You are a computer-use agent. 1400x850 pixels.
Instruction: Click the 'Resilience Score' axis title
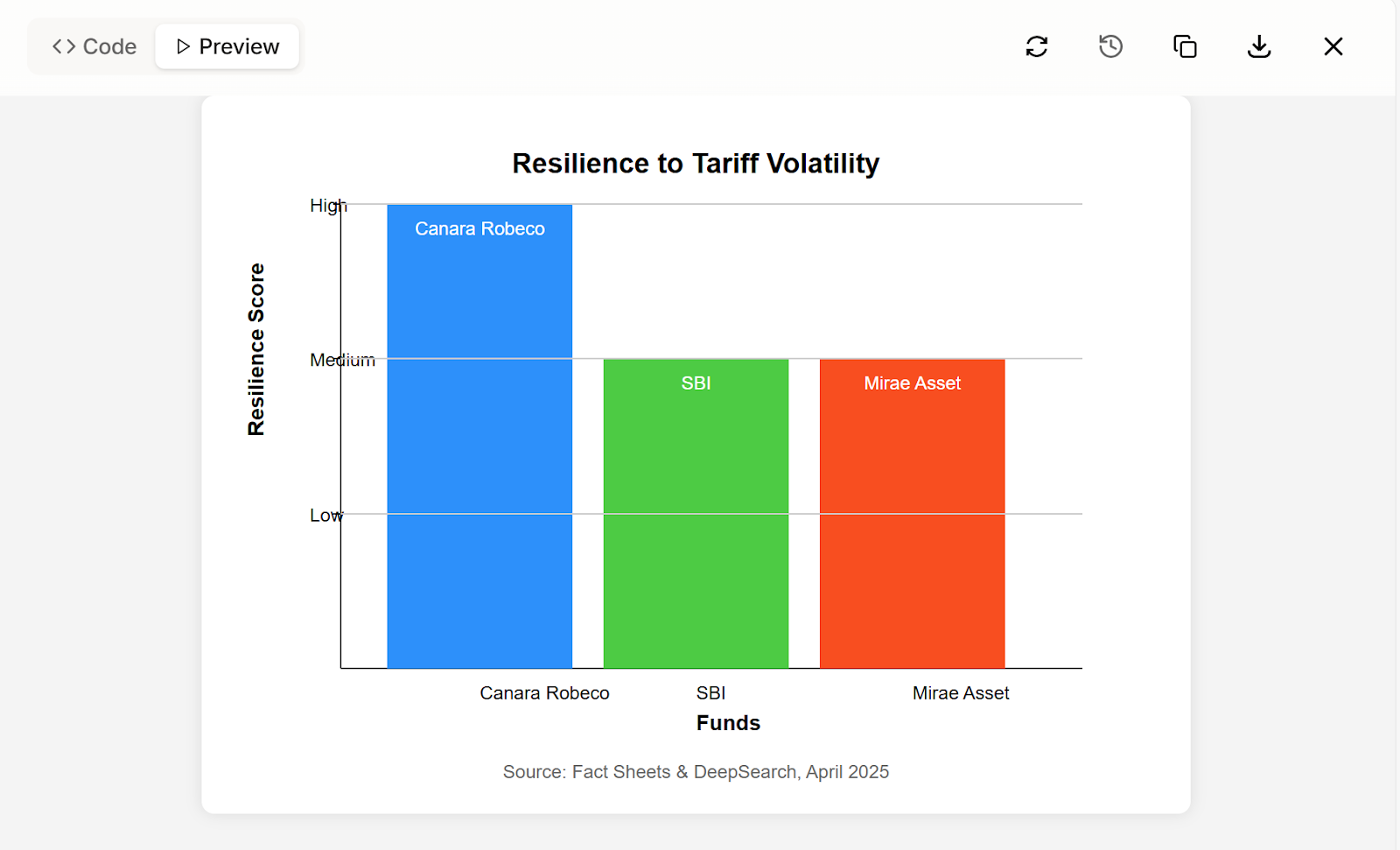pyautogui.click(x=255, y=349)
